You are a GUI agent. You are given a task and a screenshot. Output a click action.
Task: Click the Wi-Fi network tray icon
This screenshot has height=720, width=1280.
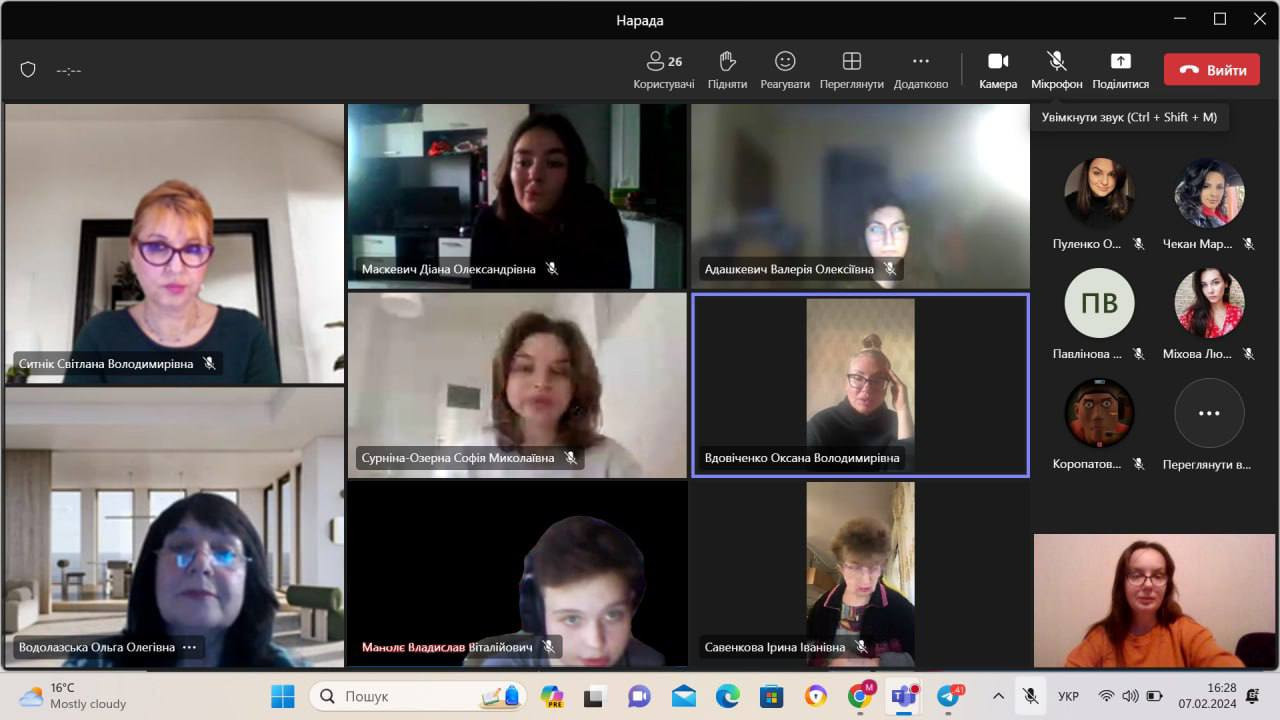1106,696
